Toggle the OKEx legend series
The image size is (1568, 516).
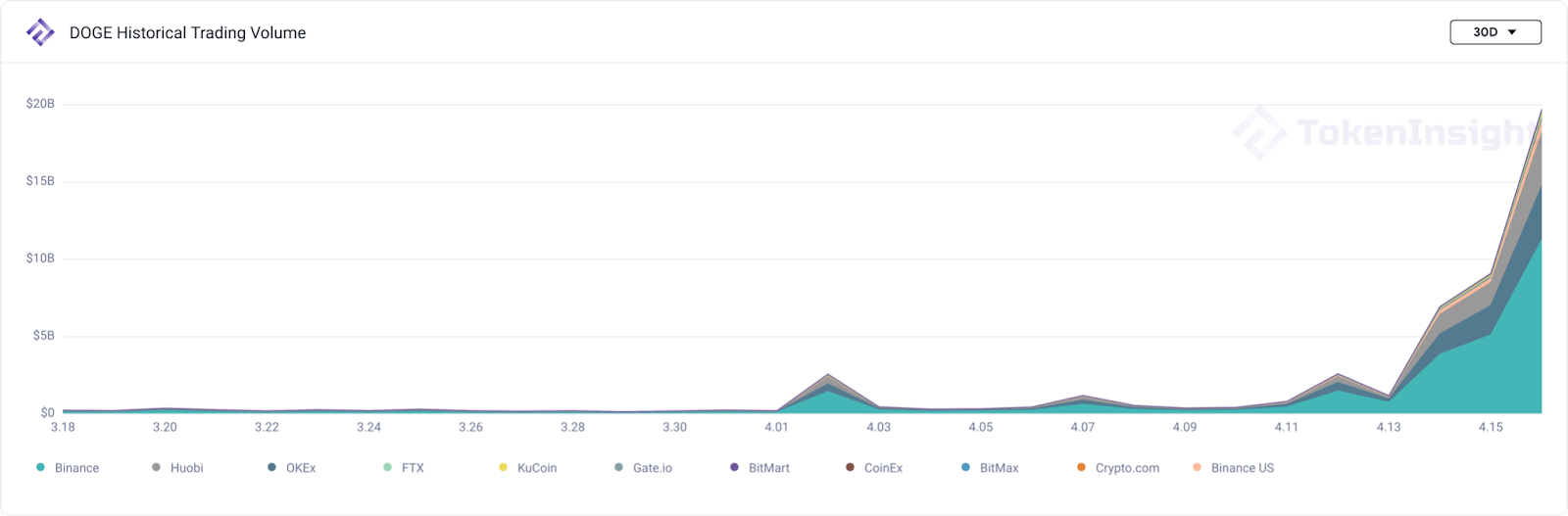291,468
